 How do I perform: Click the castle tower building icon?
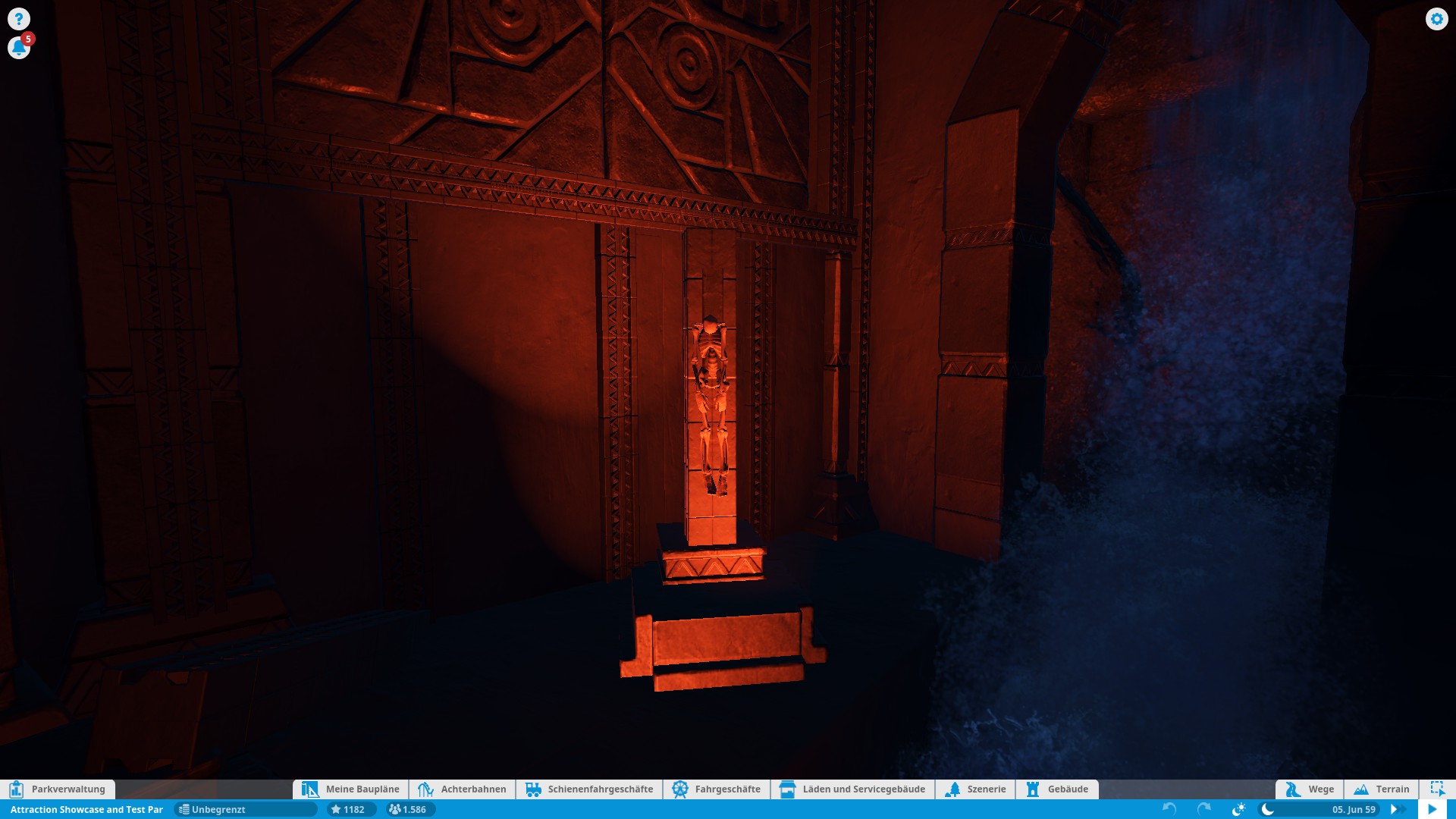[1032, 789]
